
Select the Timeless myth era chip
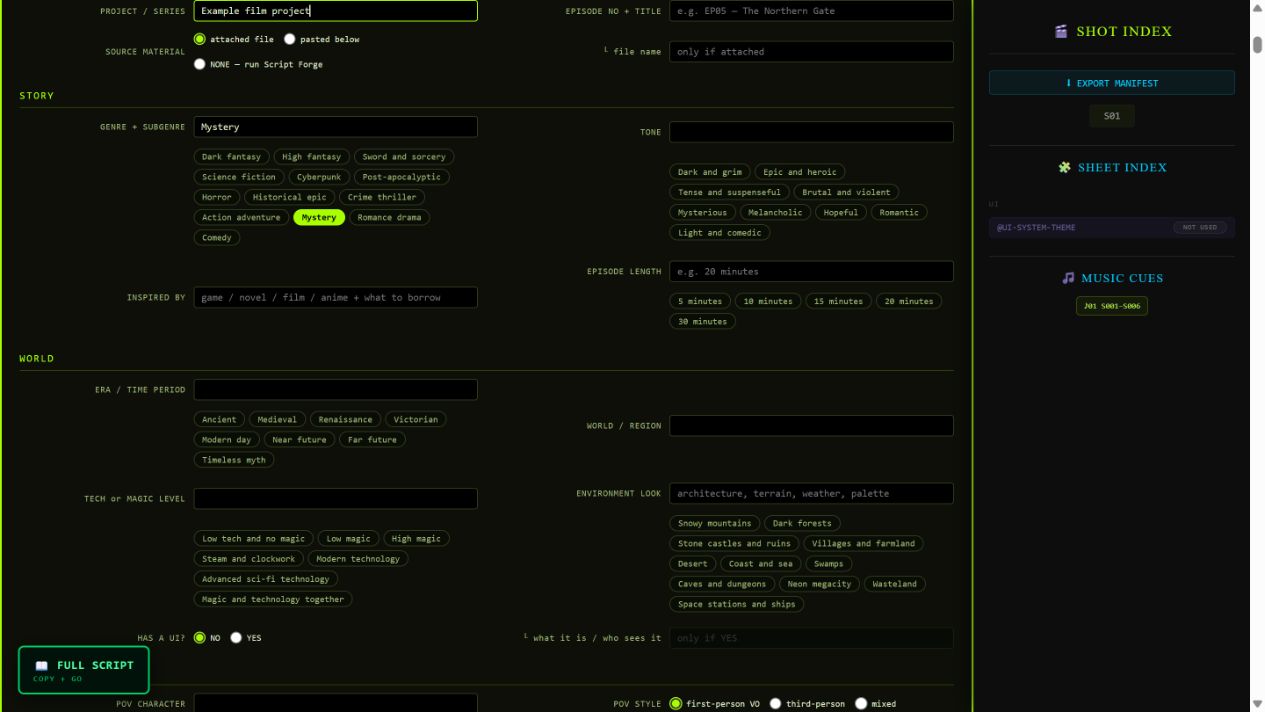coord(234,460)
